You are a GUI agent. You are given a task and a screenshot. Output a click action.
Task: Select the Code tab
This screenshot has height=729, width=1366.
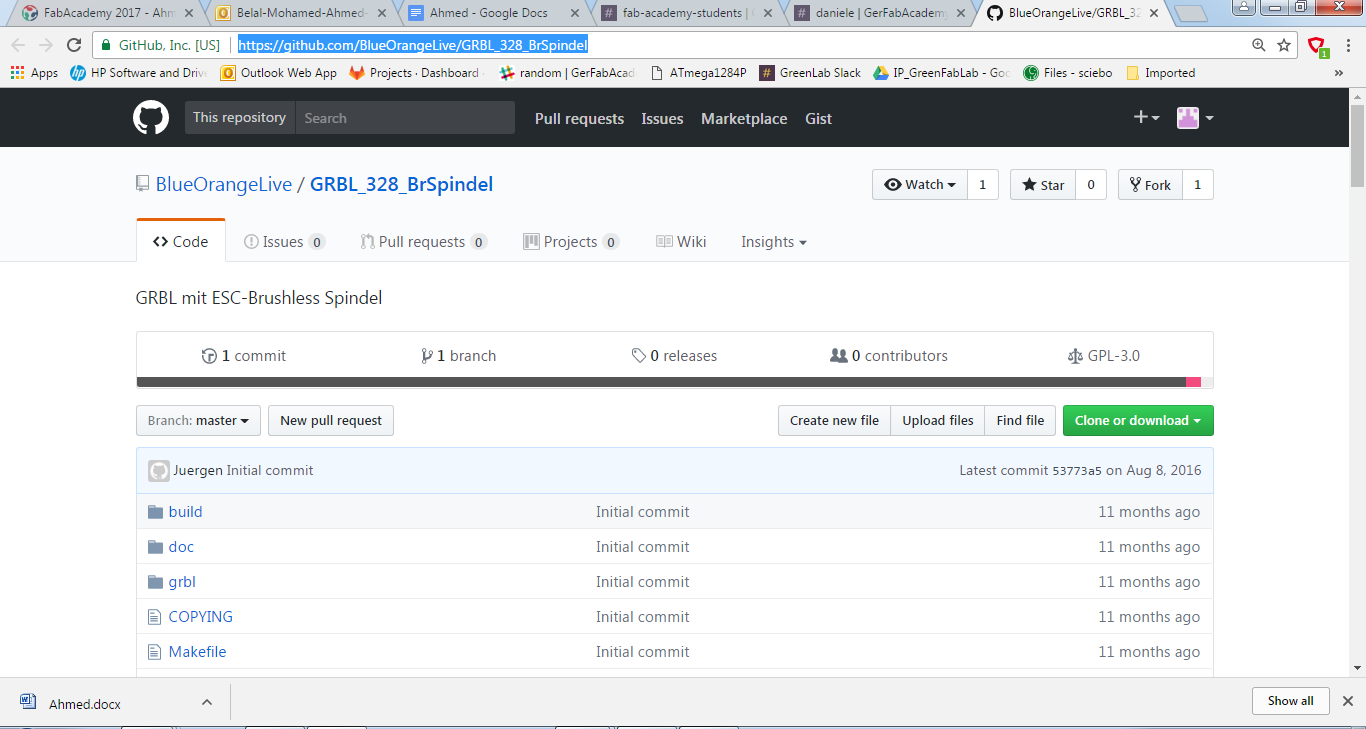[181, 242]
